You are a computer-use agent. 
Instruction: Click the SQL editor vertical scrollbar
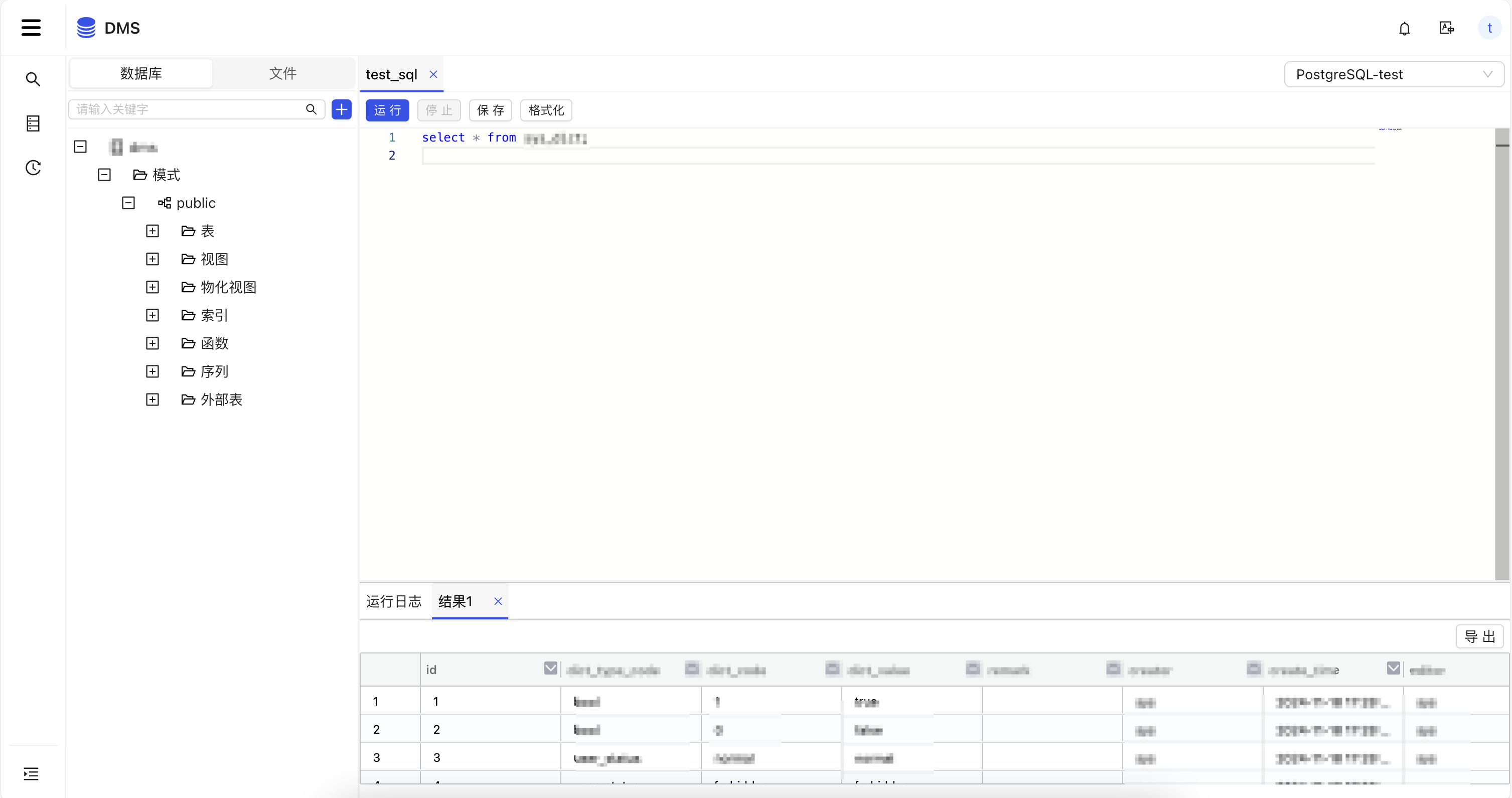[x=1502, y=355]
